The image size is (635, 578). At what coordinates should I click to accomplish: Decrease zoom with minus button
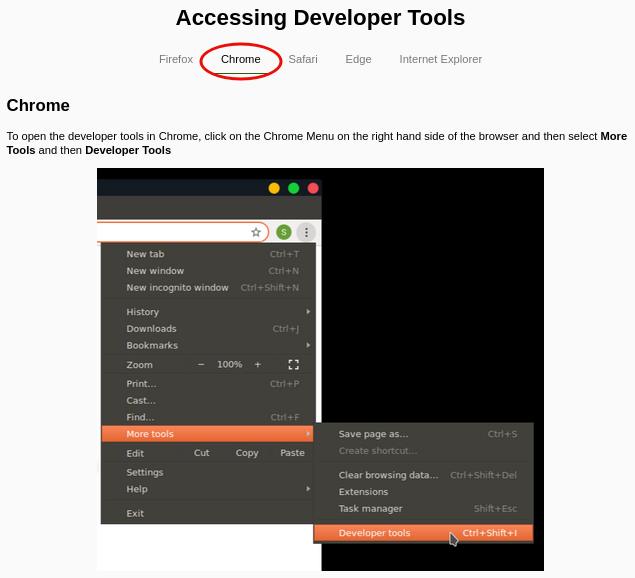tap(201, 365)
